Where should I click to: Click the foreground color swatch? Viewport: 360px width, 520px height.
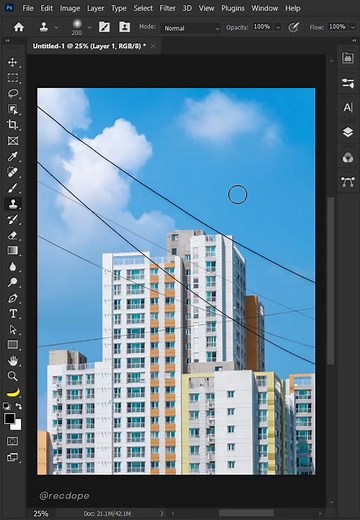point(9,418)
